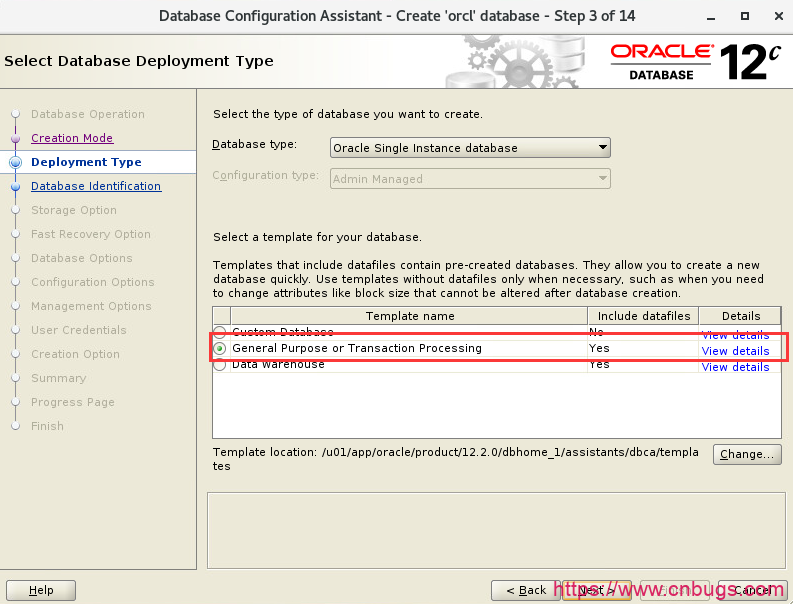793x604 pixels.
Task: View details for General Purpose template
Action: [735, 351]
